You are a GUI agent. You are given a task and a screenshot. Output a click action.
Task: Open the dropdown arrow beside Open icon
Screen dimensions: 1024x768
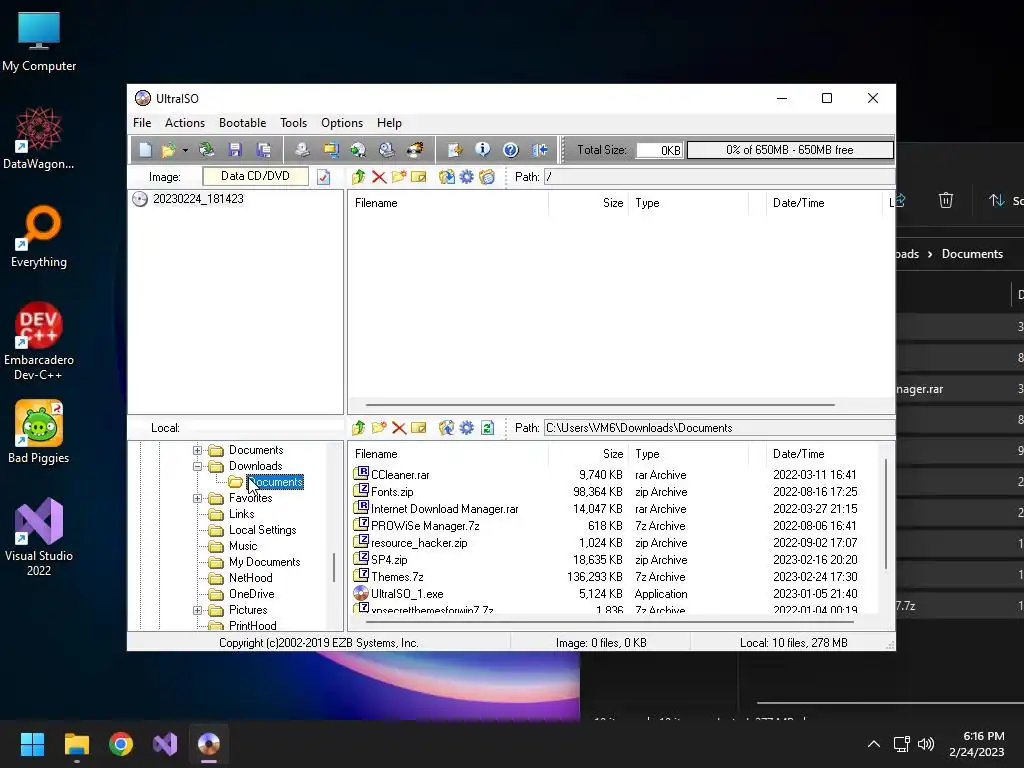click(185, 151)
